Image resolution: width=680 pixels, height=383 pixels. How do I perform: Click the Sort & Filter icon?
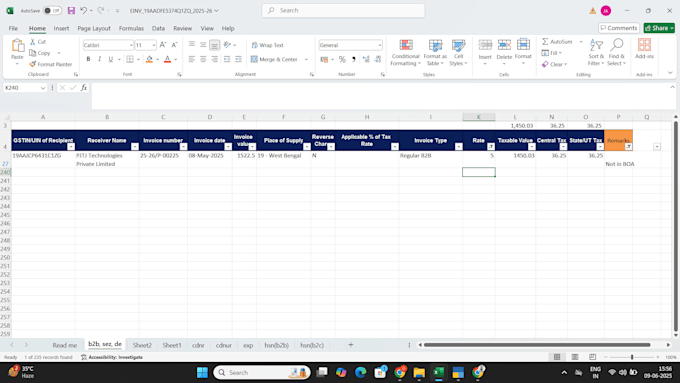(596, 45)
